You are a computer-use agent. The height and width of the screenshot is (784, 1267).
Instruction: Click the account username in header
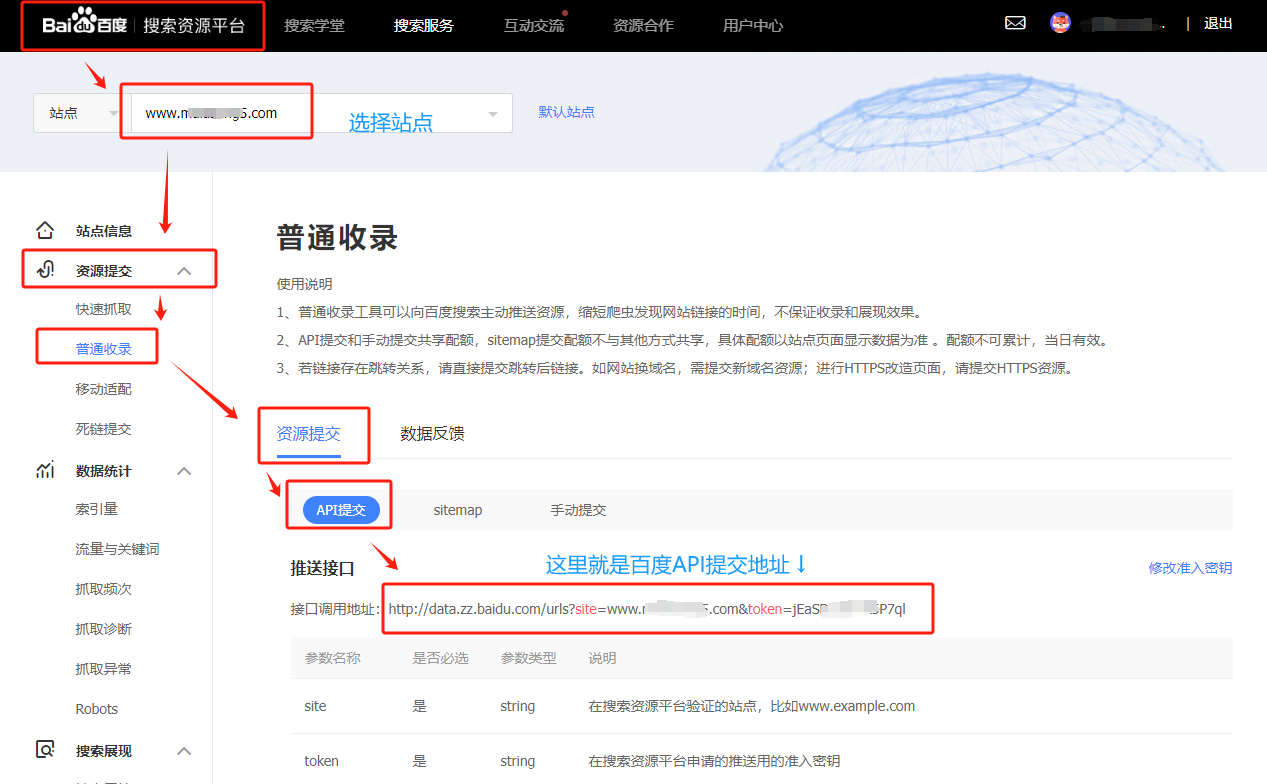(x=1123, y=24)
